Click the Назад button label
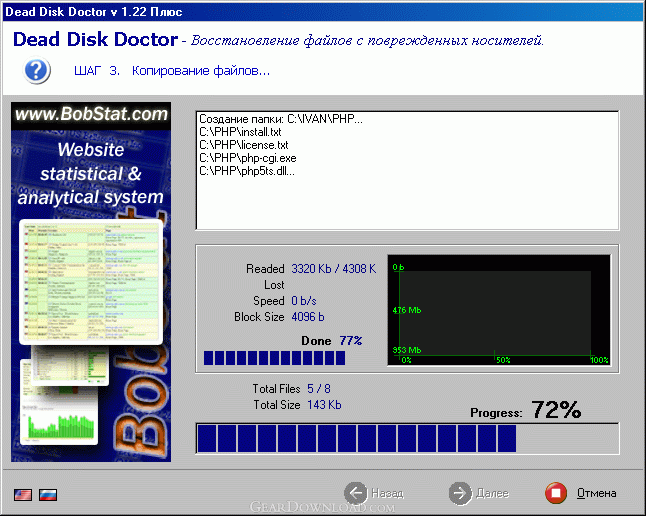The width and height of the screenshot is (646, 516). pos(388,493)
